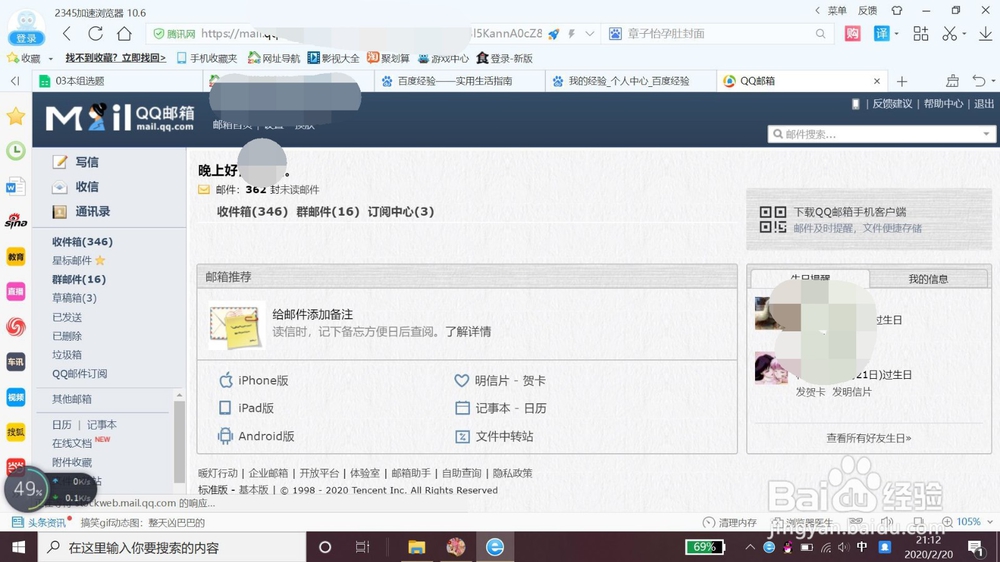The image size is (1000, 562).
Task: Click the blue translate icon
Action: pos(881,34)
